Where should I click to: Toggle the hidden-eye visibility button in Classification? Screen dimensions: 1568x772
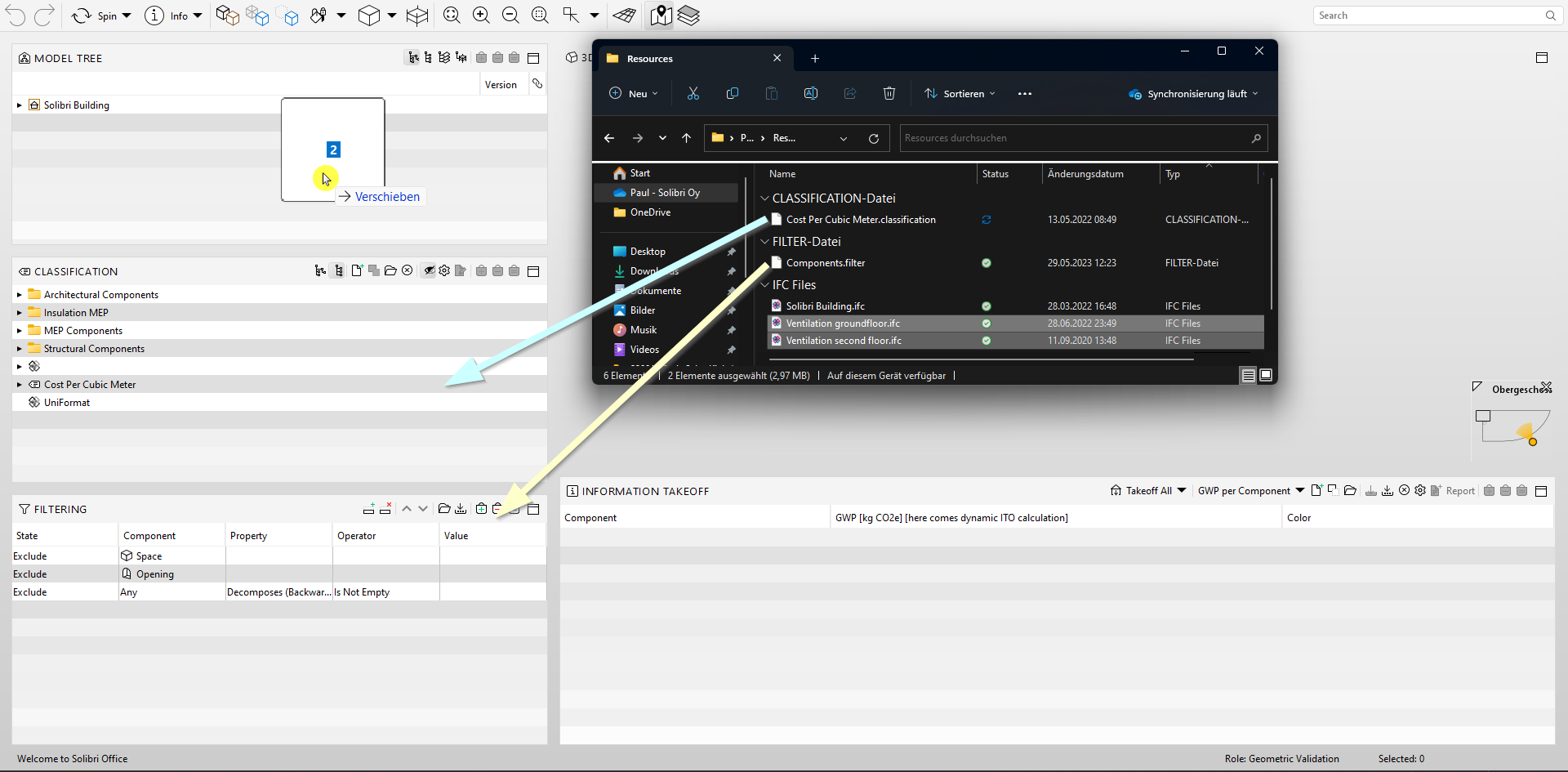[429, 270]
